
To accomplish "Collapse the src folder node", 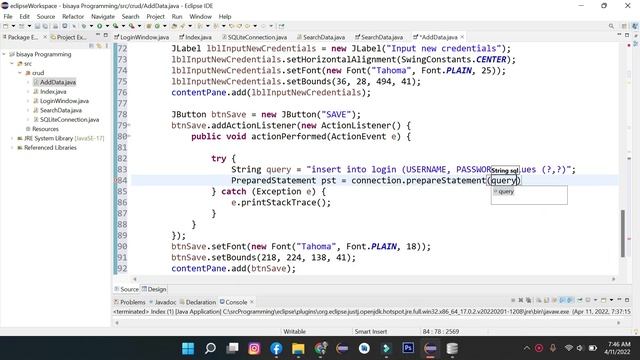I will [x=12, y=63].
